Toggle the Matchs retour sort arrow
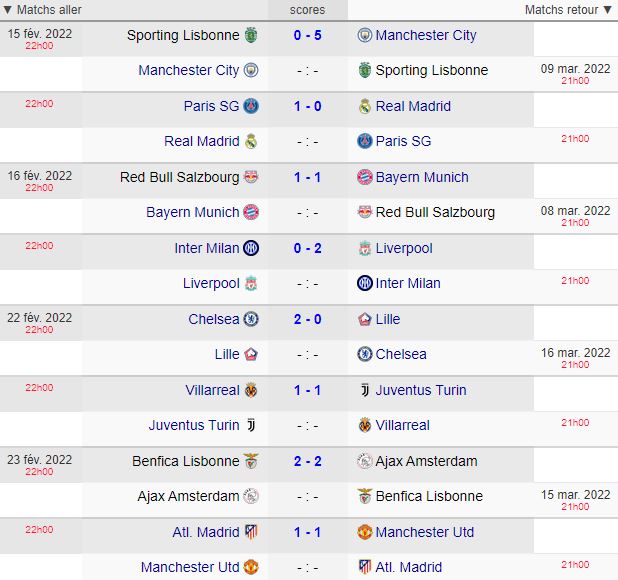The width and height of the screenshot is (618, 580). 607,10
